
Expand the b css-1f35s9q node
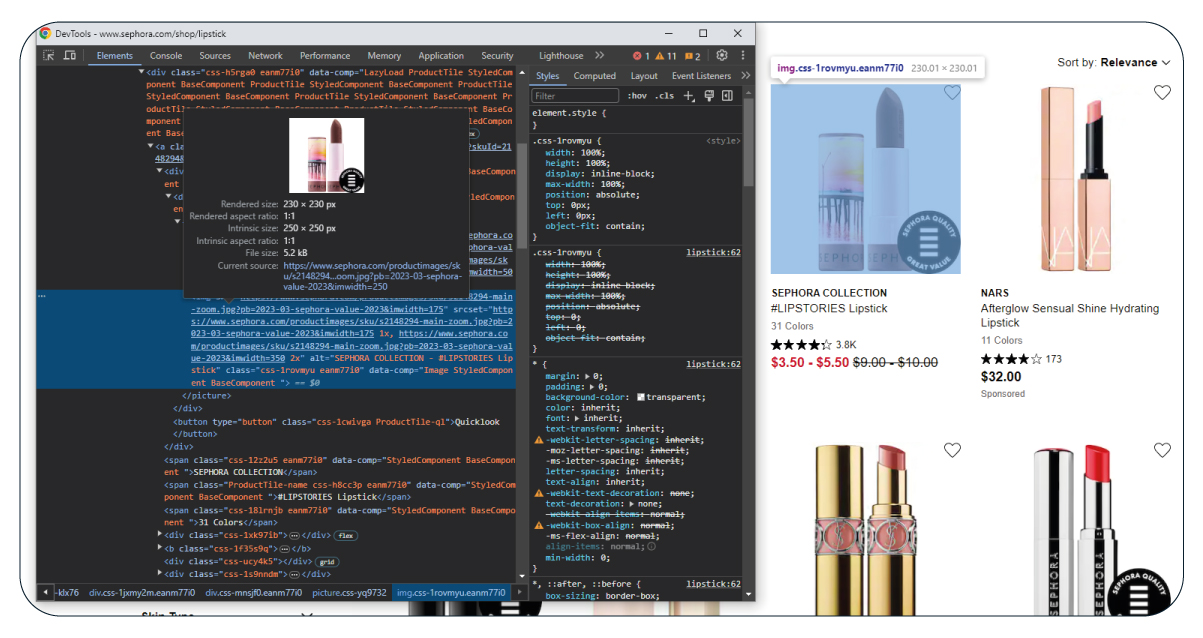click(x=160, y=548)
